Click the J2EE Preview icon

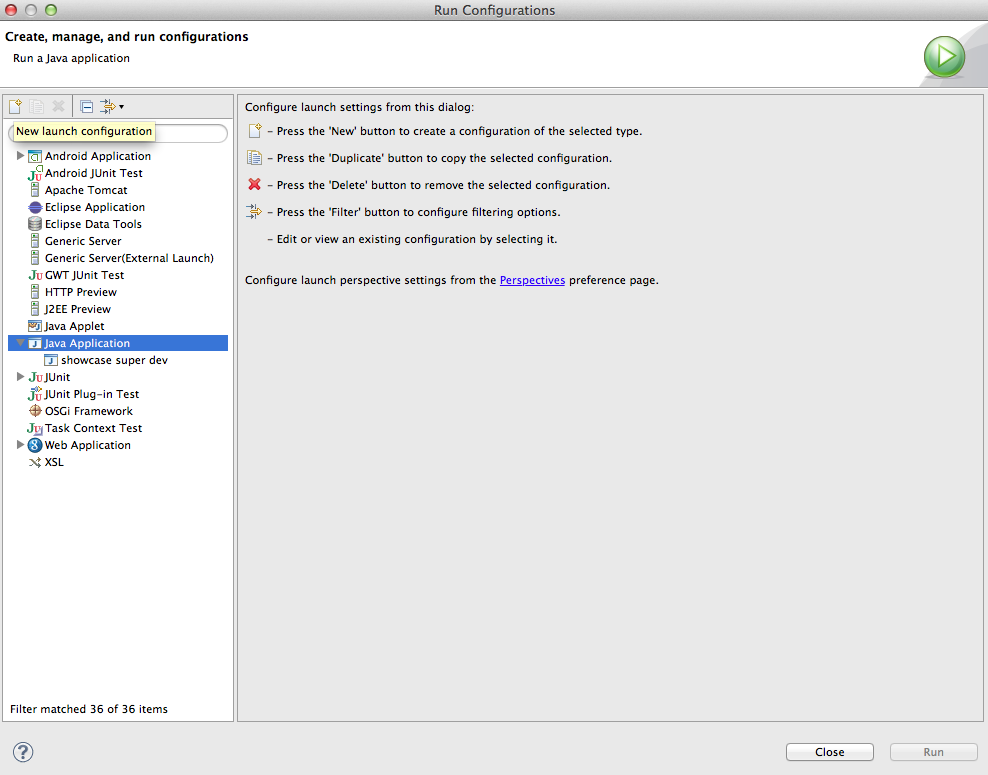(x=35, y=309)
